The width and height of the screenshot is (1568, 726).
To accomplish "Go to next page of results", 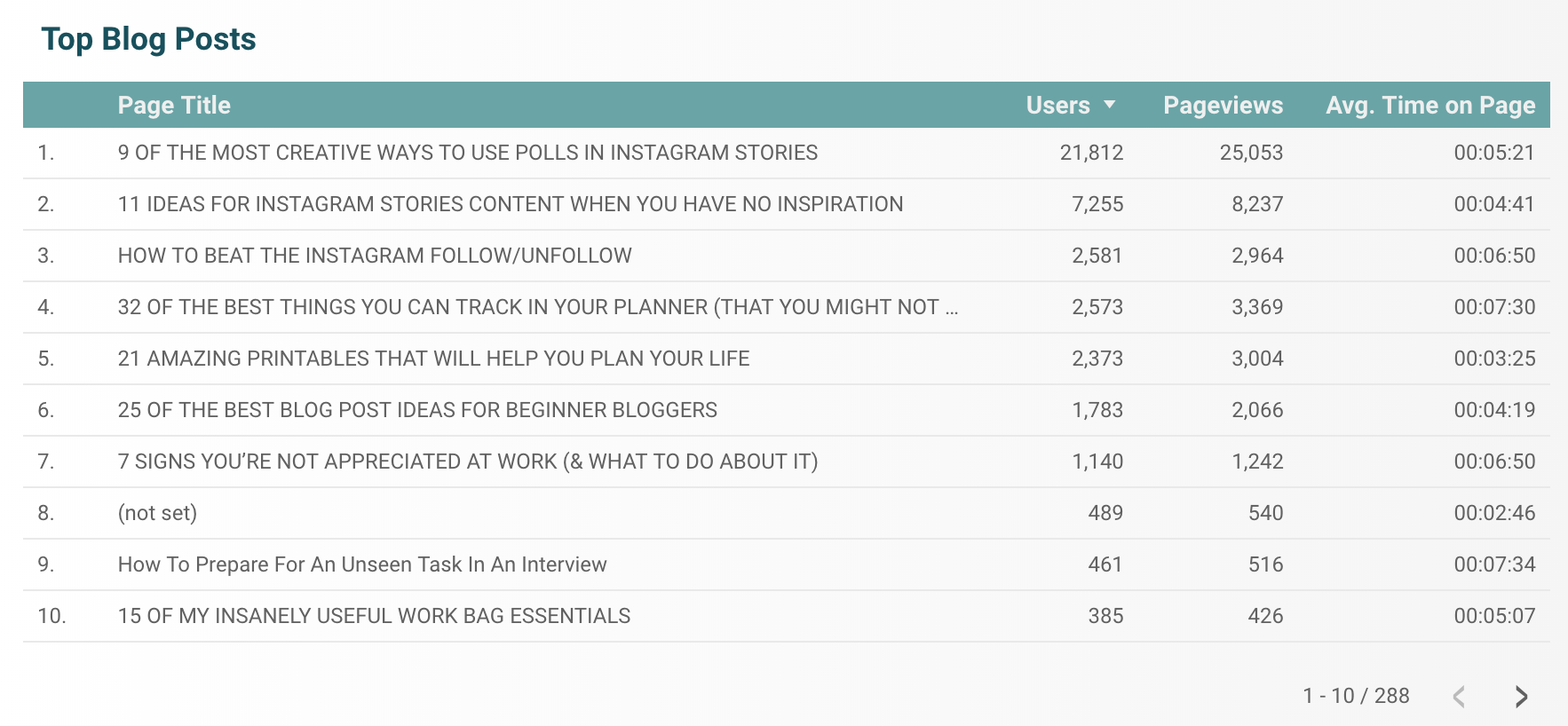I will 1521,697.
